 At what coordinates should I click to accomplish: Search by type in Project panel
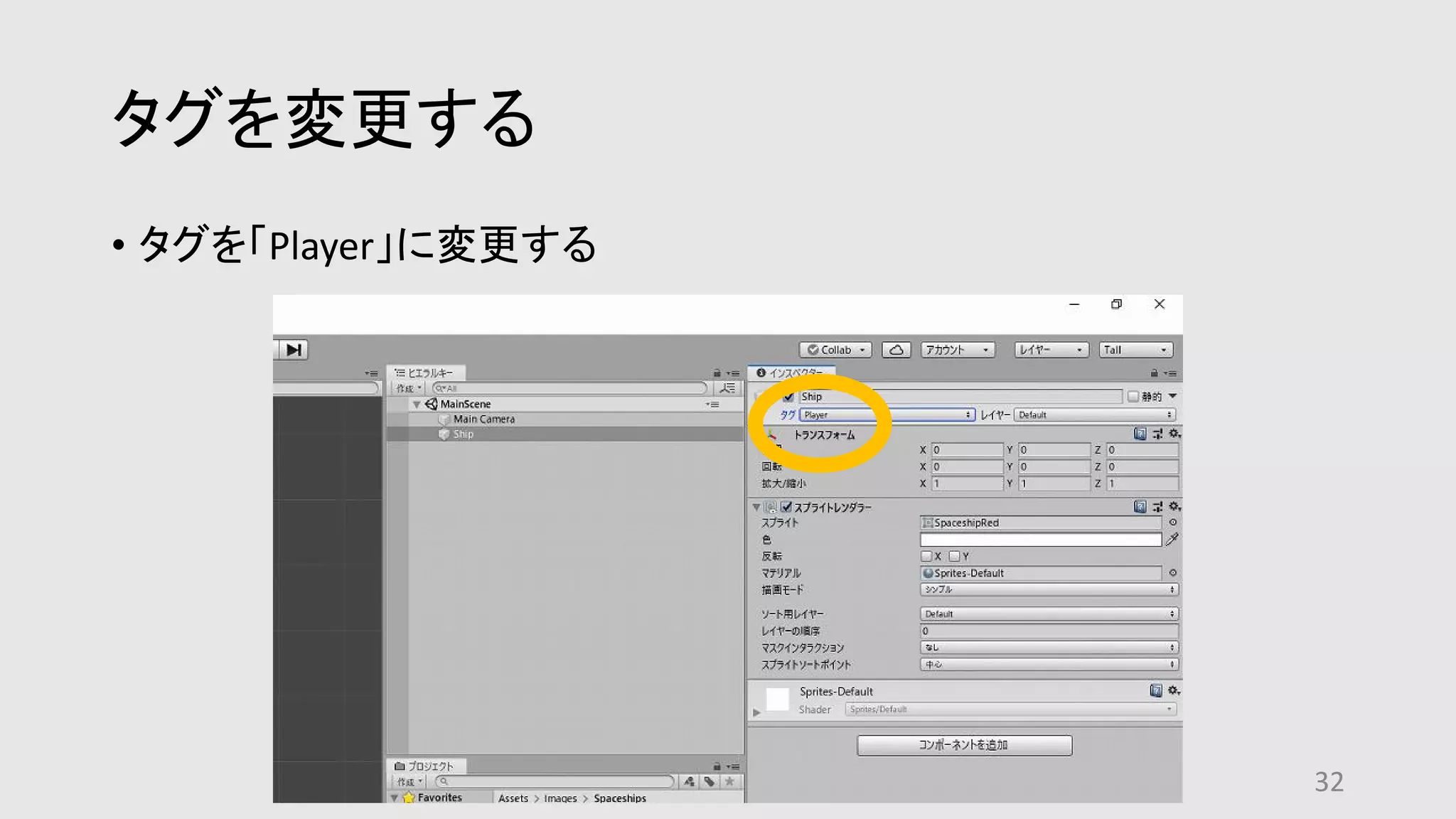690,782
